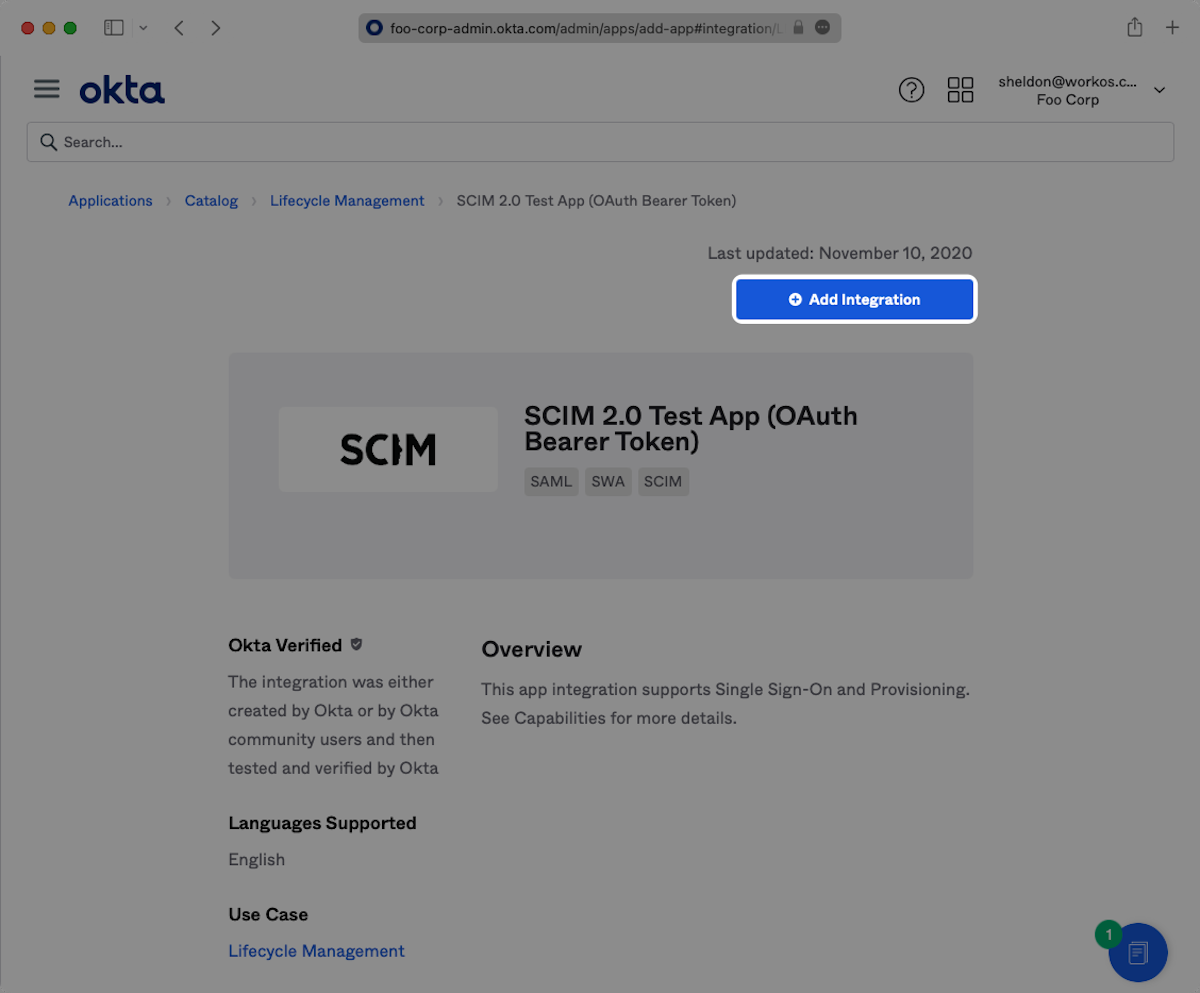1200x993 pixels.
Task: Open the Okta hamburger navigation menu
Action: 47,90
